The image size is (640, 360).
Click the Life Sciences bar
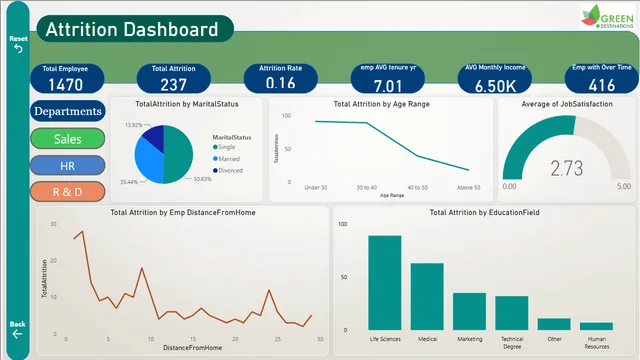pyautogui.click(x=384, y=282)
